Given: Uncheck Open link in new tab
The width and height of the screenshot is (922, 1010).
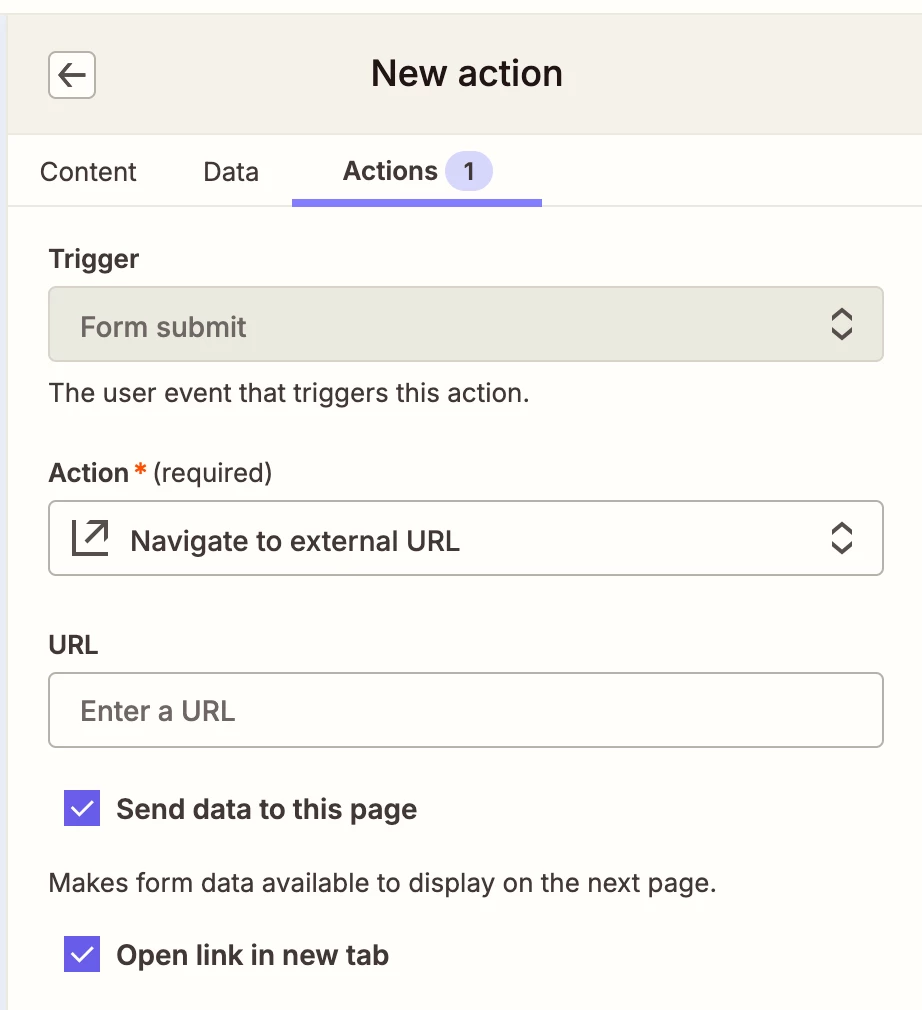Looking at the screenshot, I should pos(82,954).
